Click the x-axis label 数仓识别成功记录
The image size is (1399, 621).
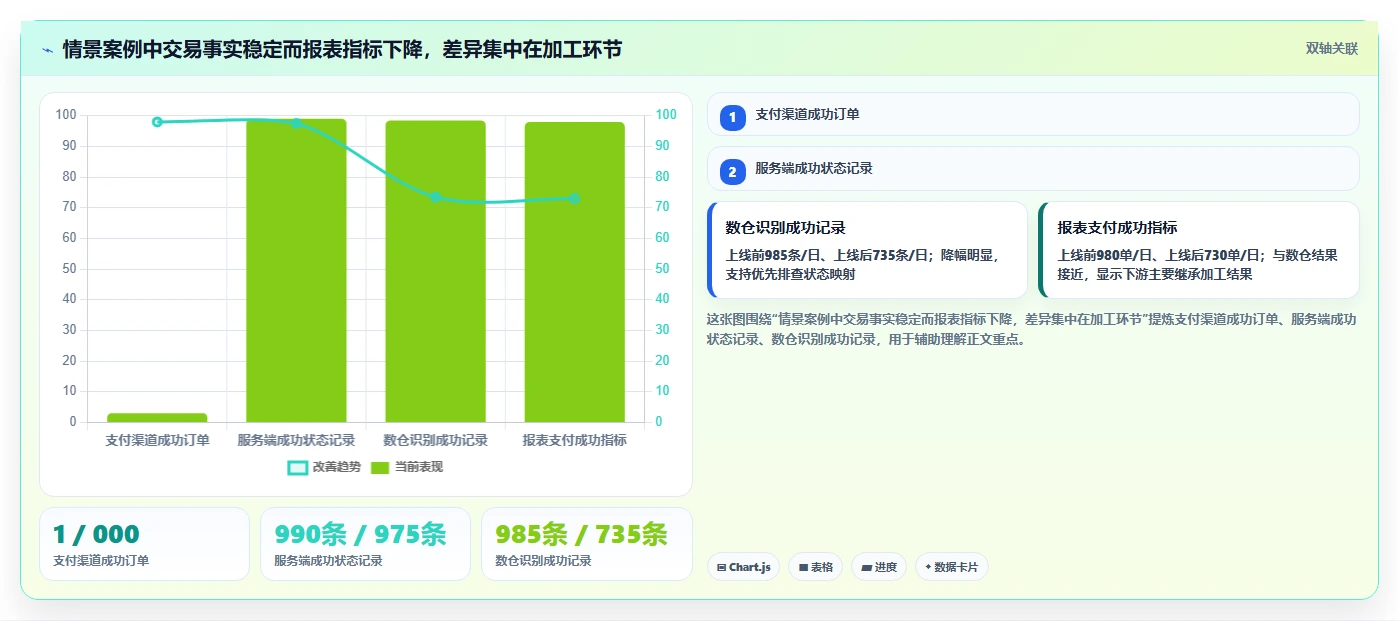point(435,440)
